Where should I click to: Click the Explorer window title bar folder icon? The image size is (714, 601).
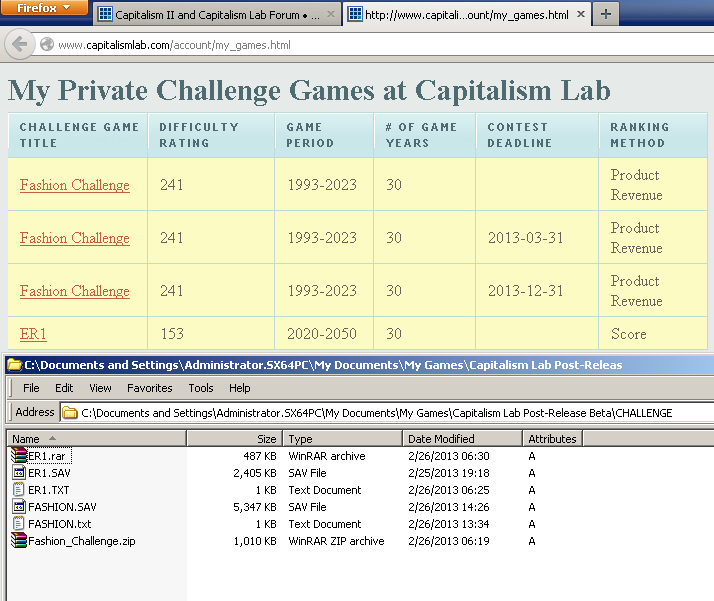tap(15, 365)
